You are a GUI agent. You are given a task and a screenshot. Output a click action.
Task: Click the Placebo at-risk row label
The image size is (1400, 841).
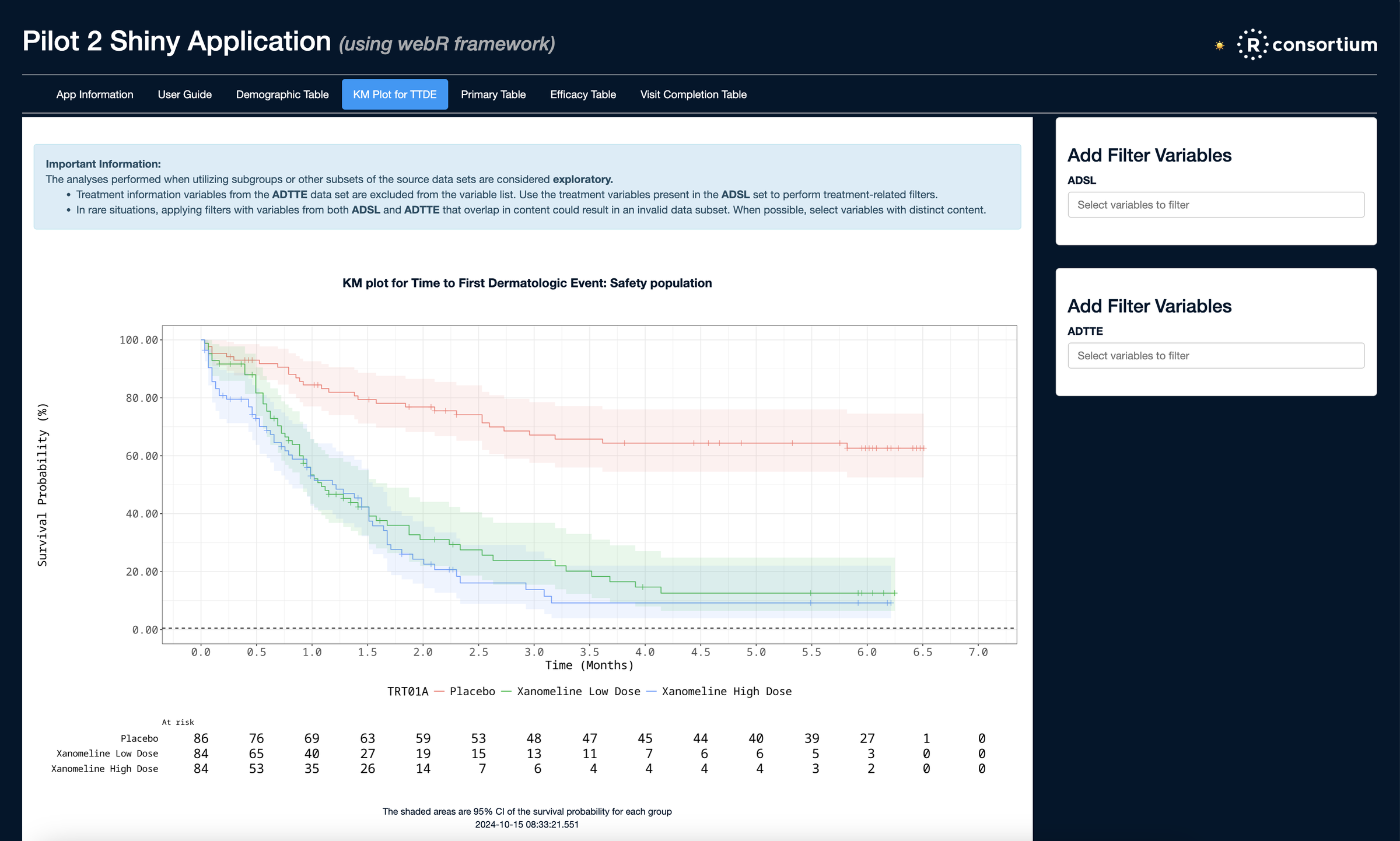click(x=139, y=739)
